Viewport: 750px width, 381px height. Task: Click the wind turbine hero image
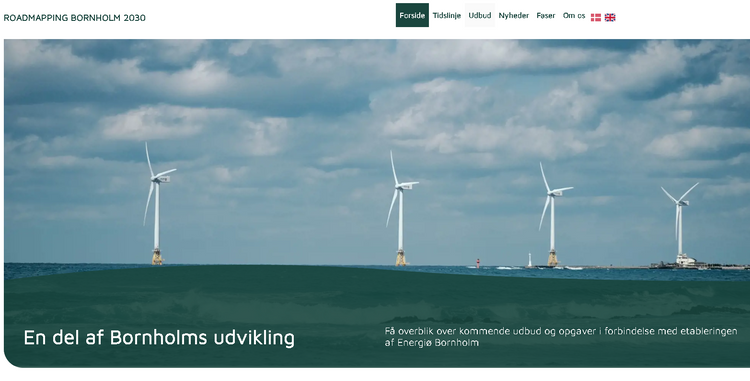tap(377, 203)
